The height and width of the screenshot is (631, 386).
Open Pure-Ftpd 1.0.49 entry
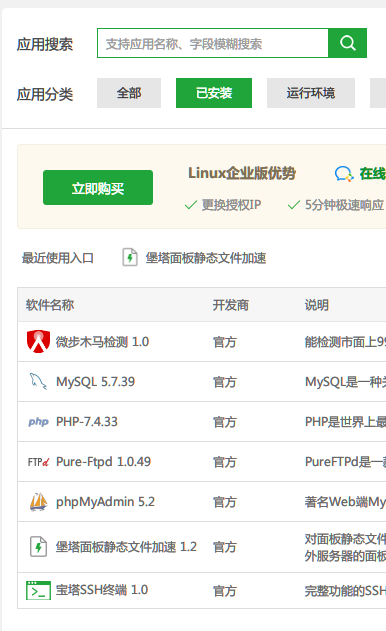(103, 462)
